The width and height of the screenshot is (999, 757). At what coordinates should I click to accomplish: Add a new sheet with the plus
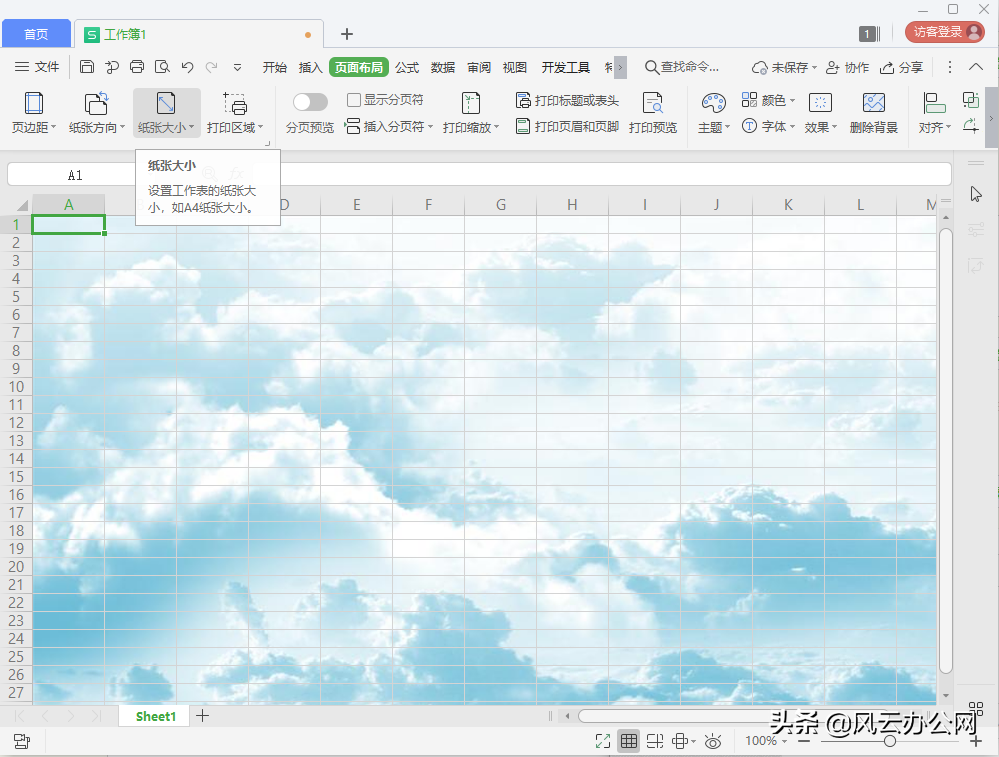click(x=203, y=716)
